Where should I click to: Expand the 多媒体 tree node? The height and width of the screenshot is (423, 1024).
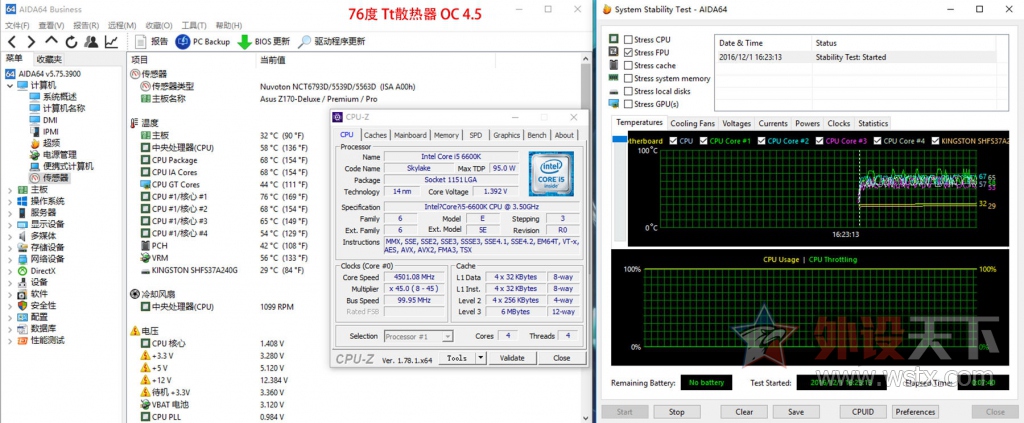(10, 236)
